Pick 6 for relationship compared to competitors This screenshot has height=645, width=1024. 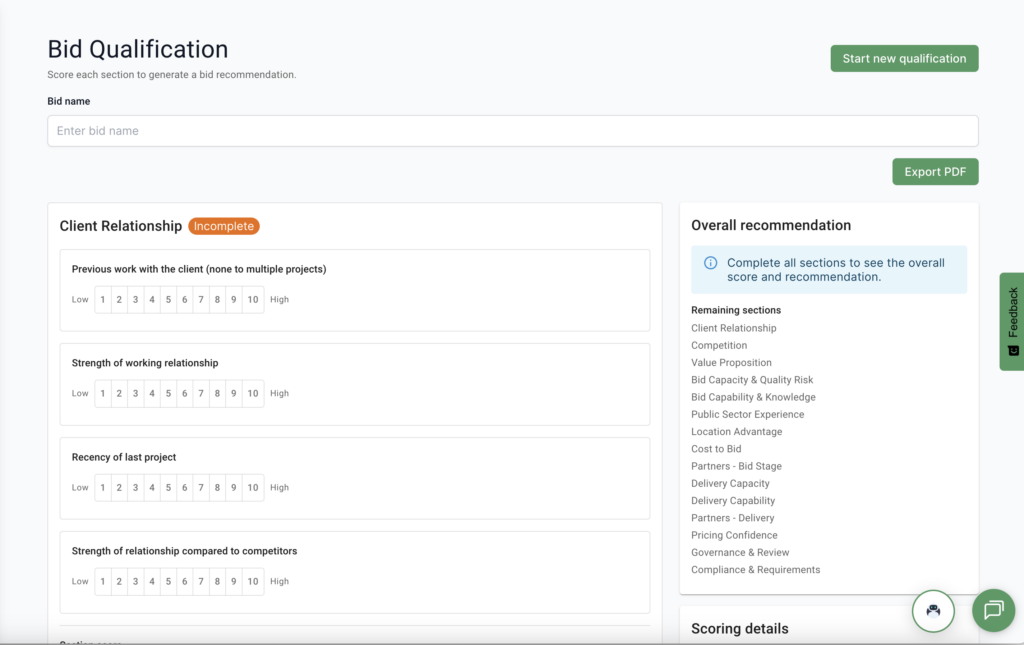pos(184,582)
